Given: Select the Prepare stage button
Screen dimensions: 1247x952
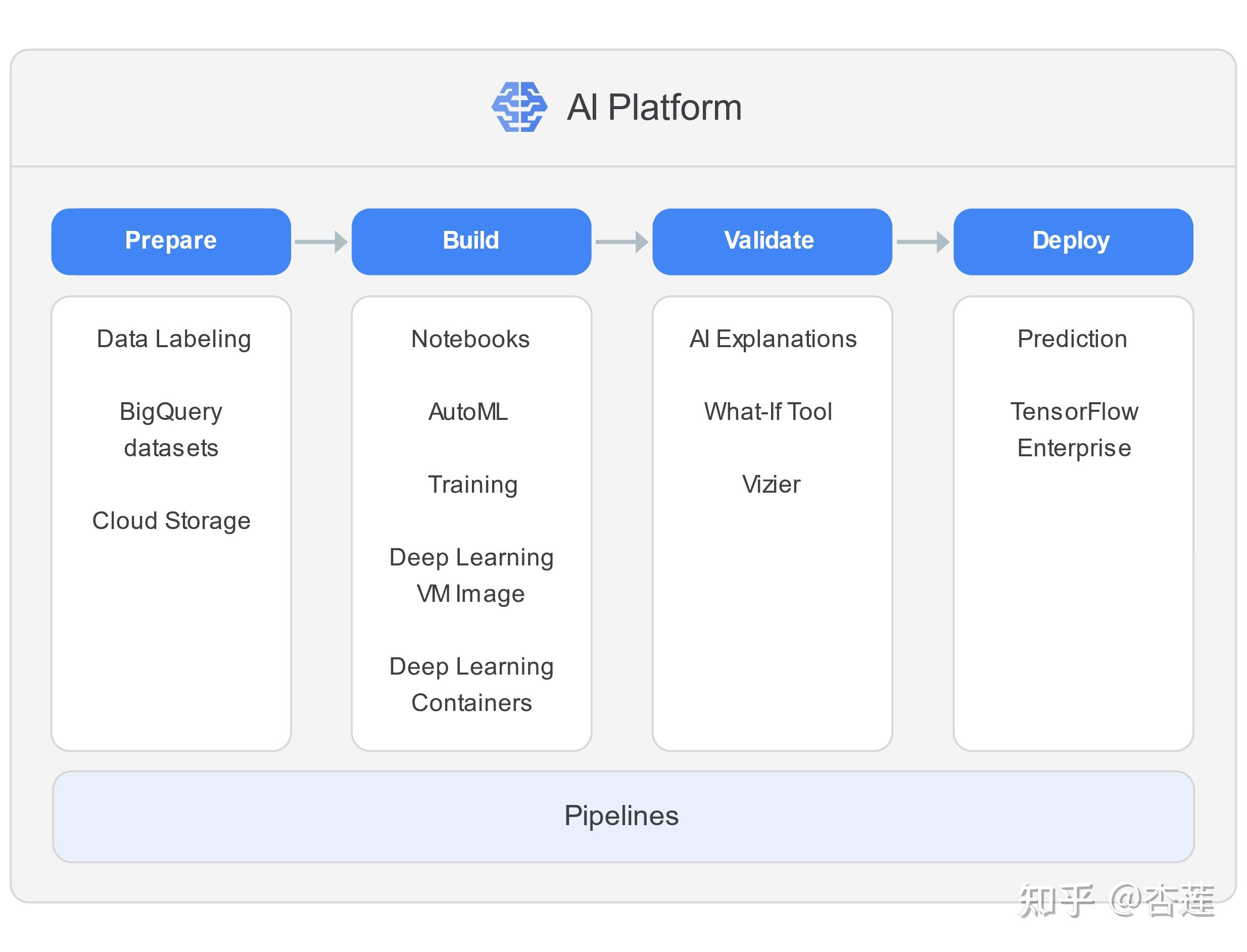Looking at the screenshot, I should (x=171, y=242).
